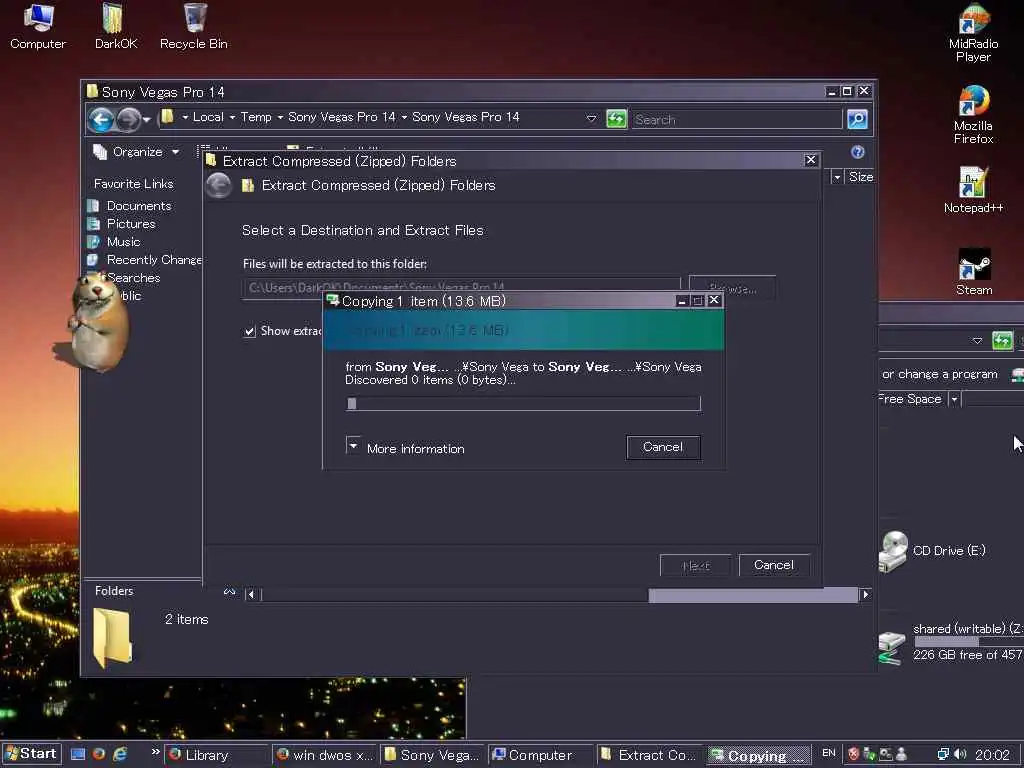The height and width of the screenshot is (768, 1024).
Task: Launch Notepad++ desktop shortcut
Action: coord(973,190)
